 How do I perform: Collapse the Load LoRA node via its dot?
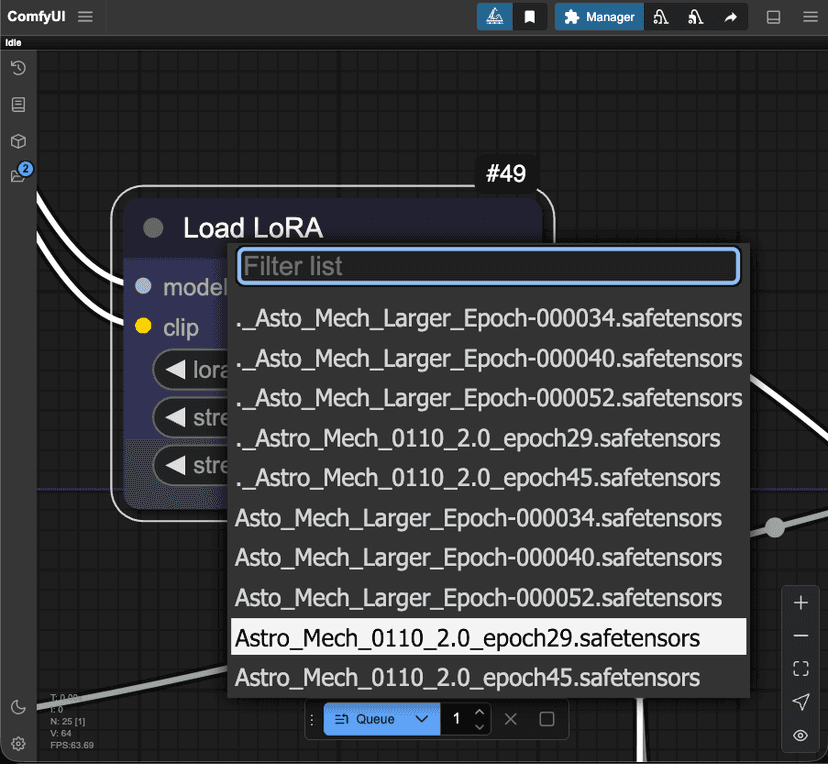[x=153, y=228]
